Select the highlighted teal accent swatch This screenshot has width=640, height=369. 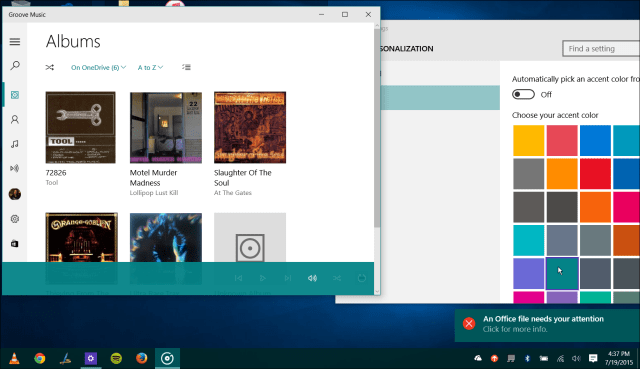[x=562, y=273]
